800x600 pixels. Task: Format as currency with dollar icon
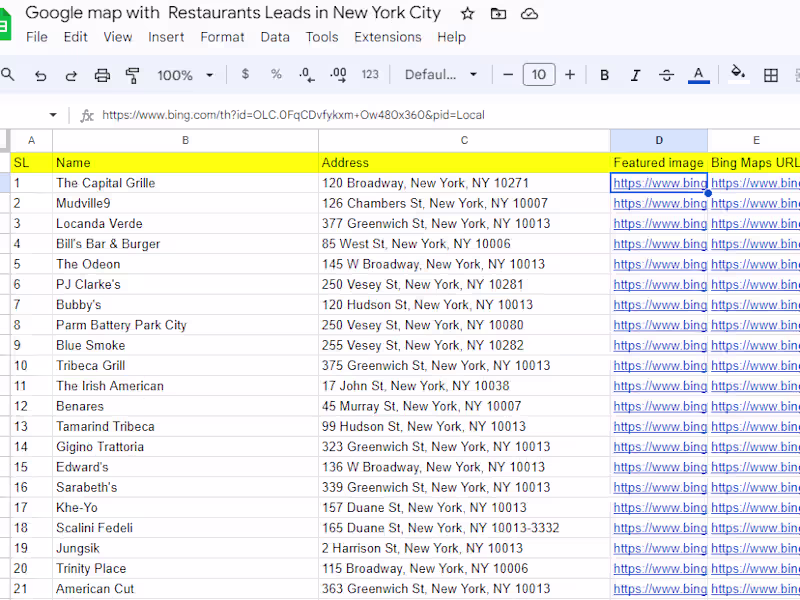pyautogui.click(x=245, y=74)
